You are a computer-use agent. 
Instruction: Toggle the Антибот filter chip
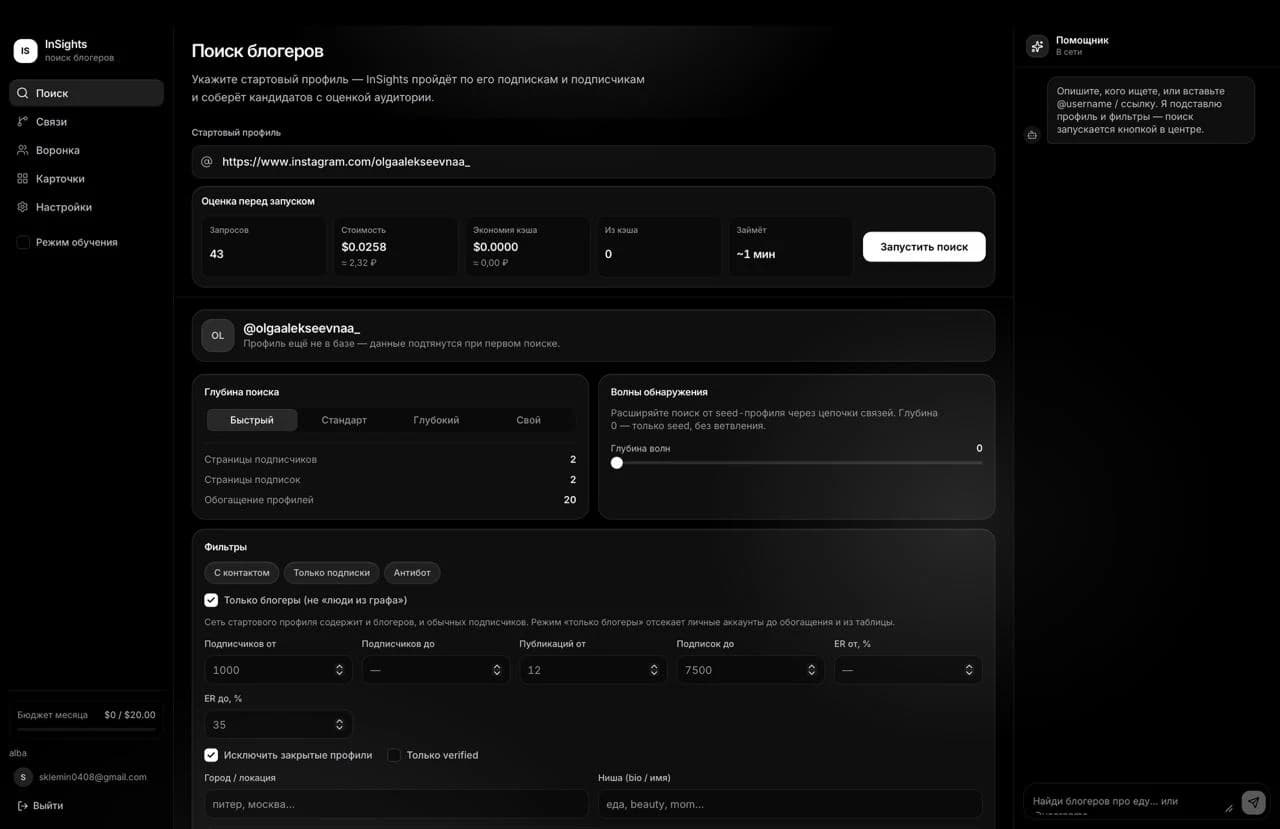click(412, 573)
